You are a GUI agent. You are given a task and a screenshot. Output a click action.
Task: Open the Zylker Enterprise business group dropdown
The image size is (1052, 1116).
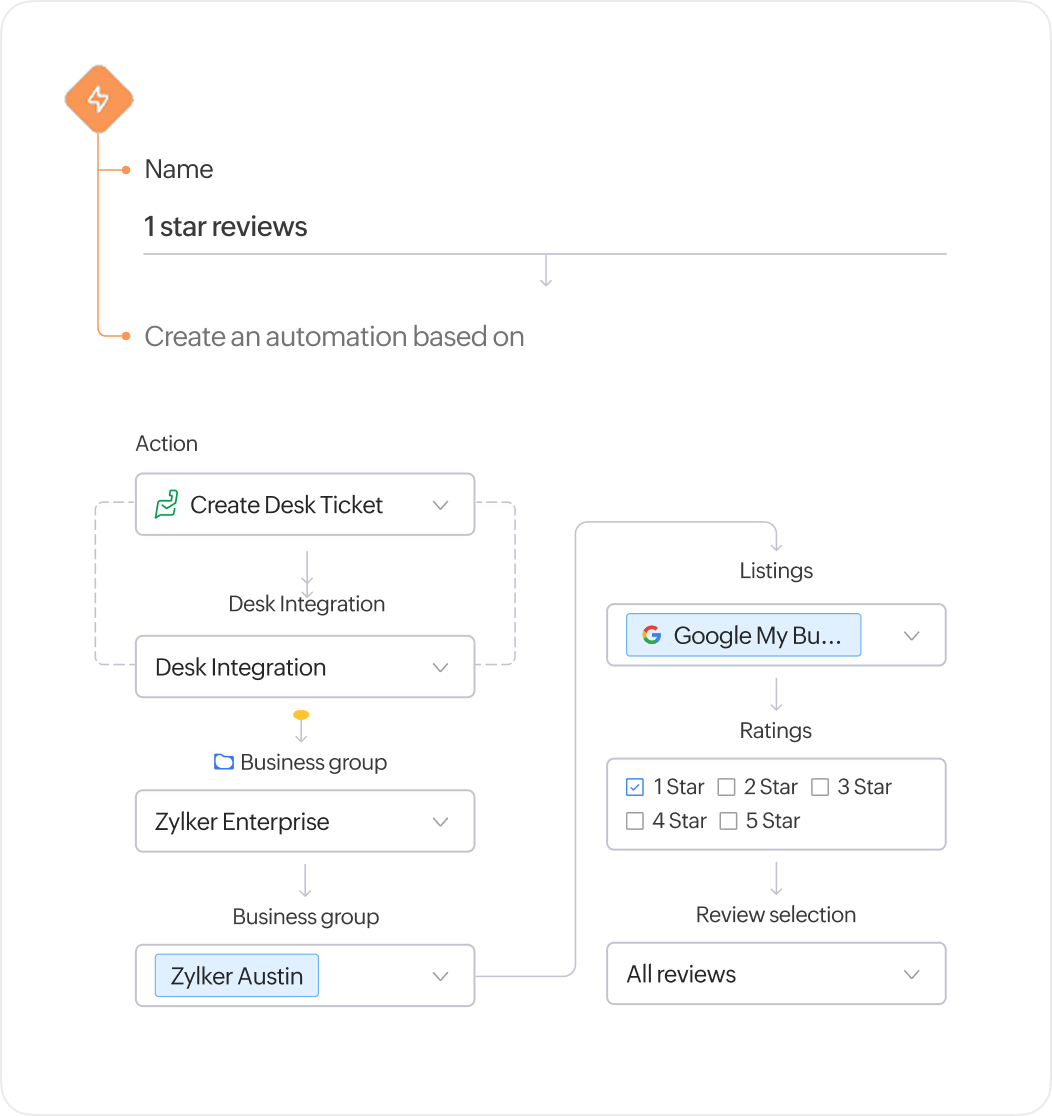[x=440, y=822]
